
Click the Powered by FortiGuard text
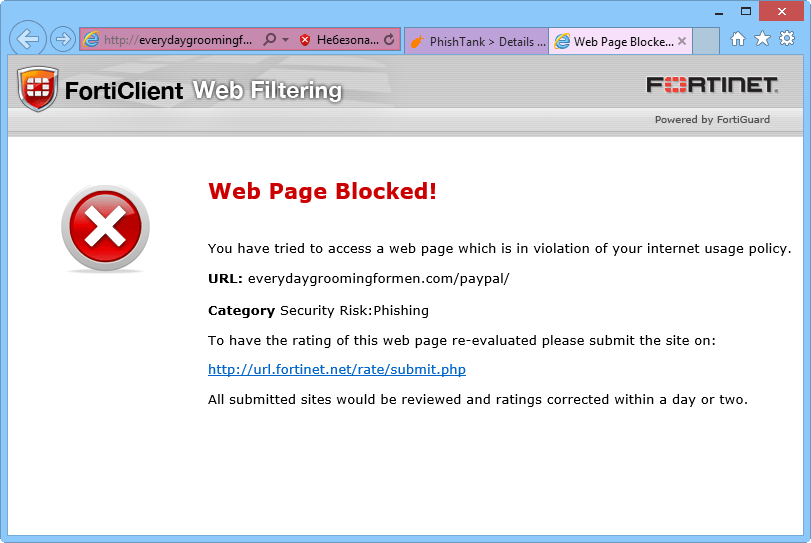tap(712, 119)
